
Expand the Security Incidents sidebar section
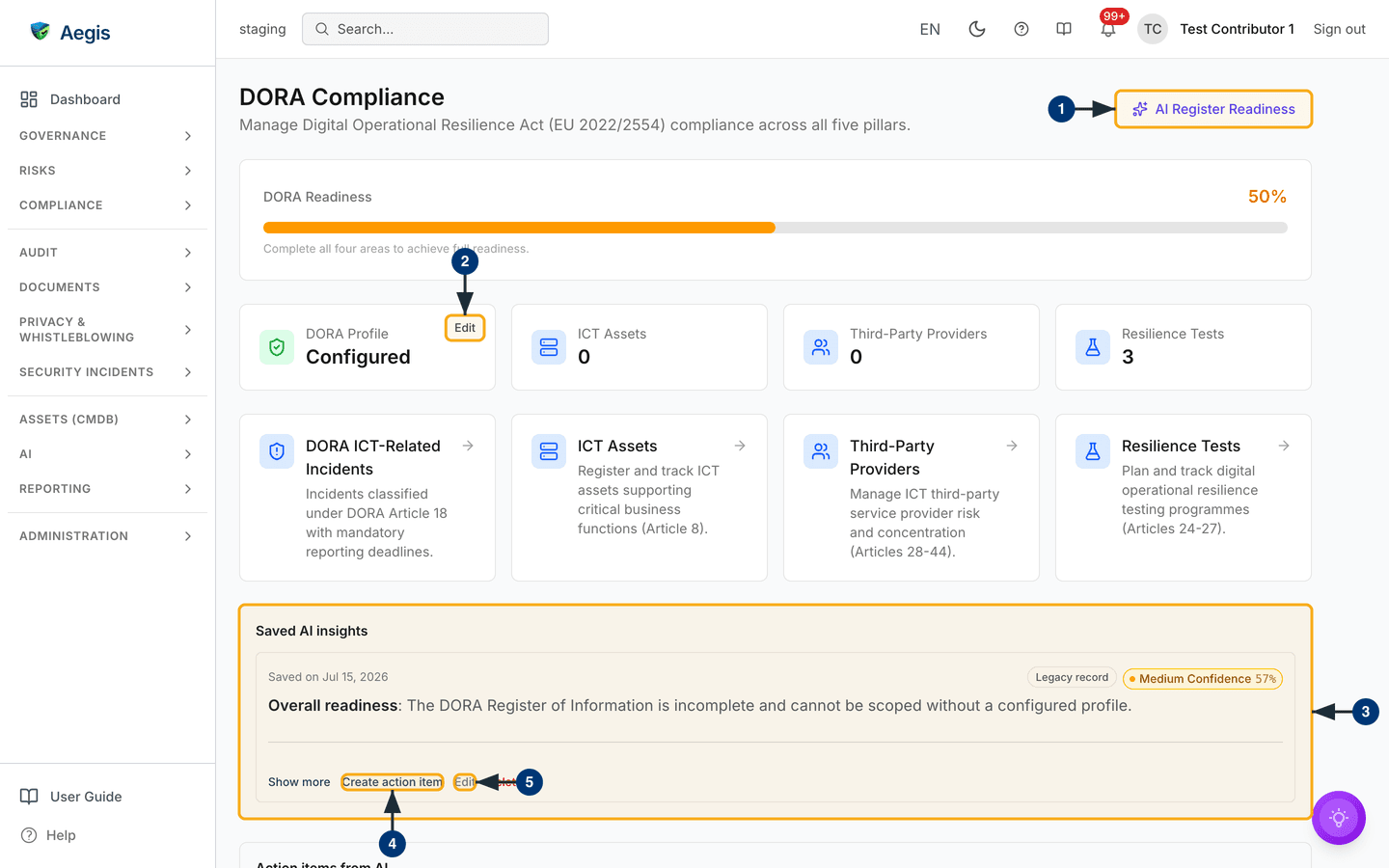coord(107,372)
